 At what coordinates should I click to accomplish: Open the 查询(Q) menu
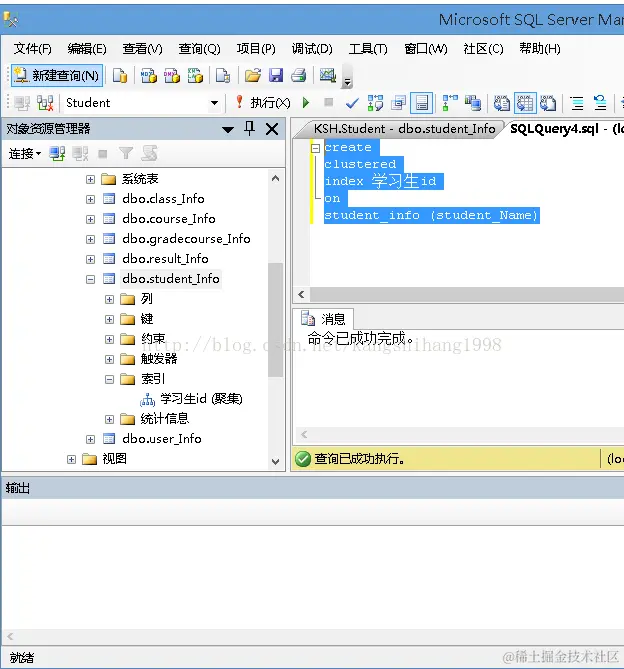[199, 49]
